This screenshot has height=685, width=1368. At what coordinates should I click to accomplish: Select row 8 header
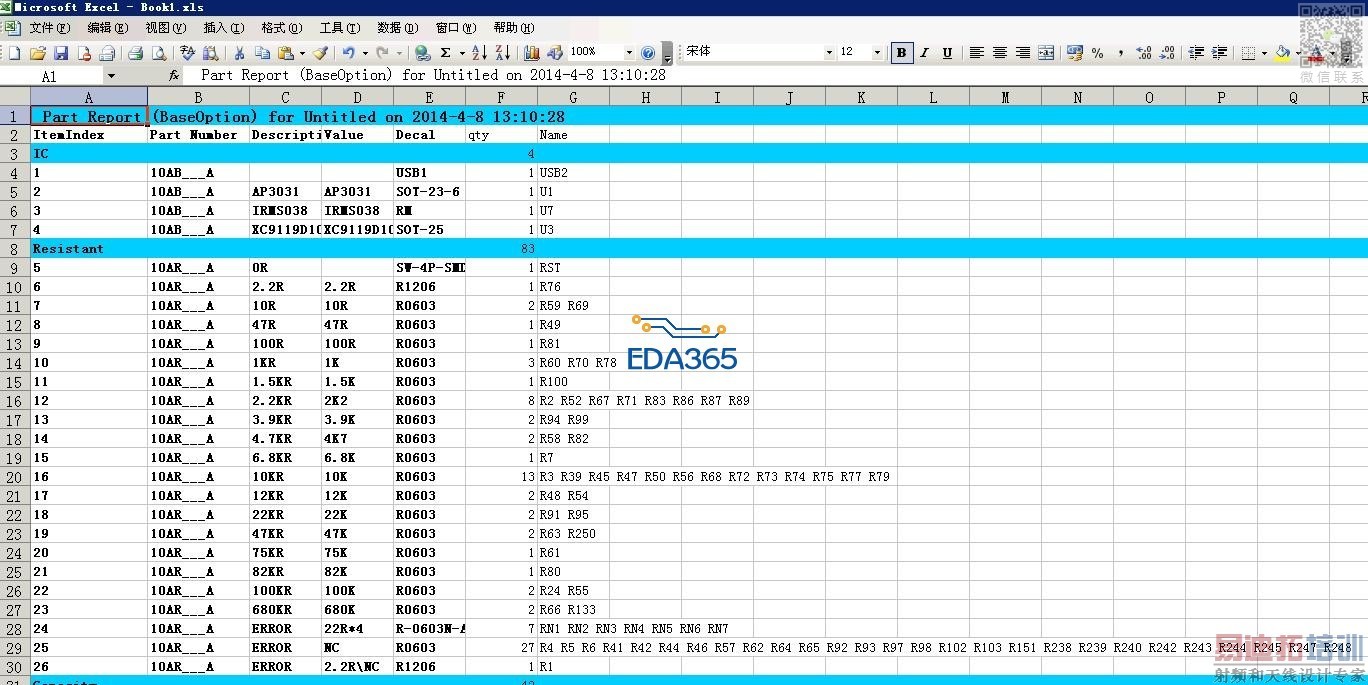click(14, 248)
